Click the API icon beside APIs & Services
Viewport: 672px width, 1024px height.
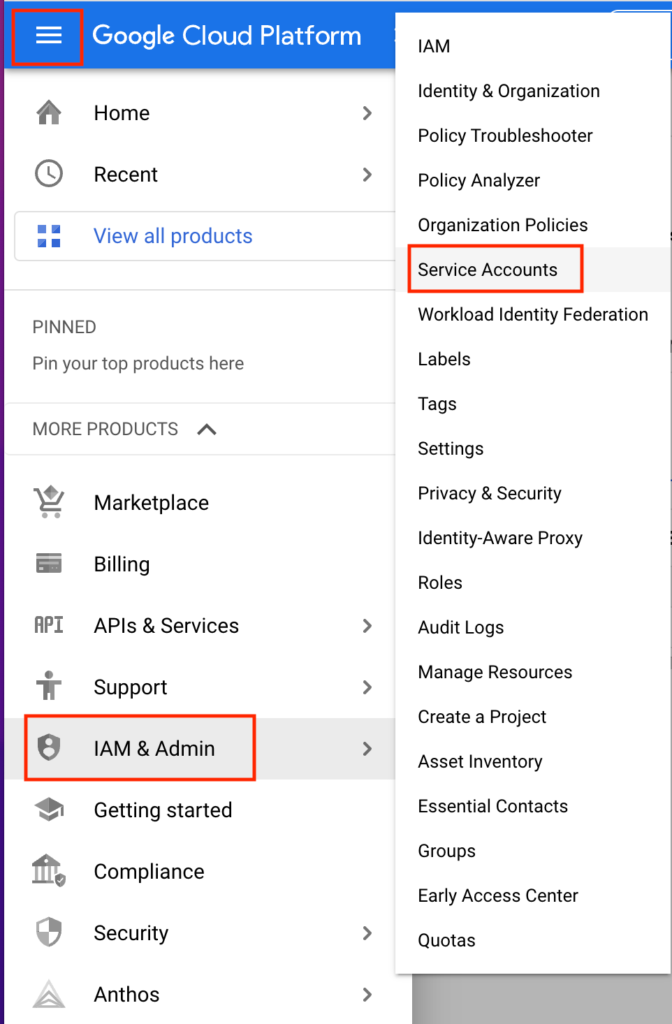[x=49, y=625]
